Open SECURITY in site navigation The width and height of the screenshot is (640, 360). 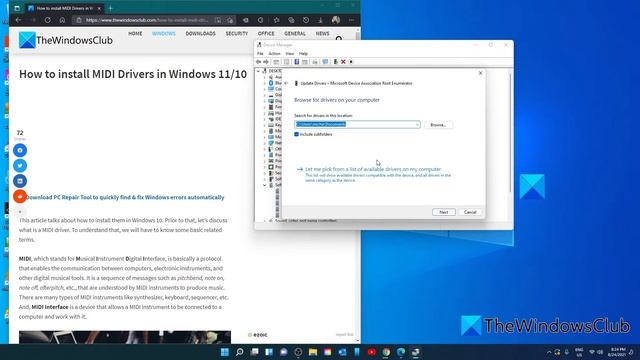tap(237, 33)
